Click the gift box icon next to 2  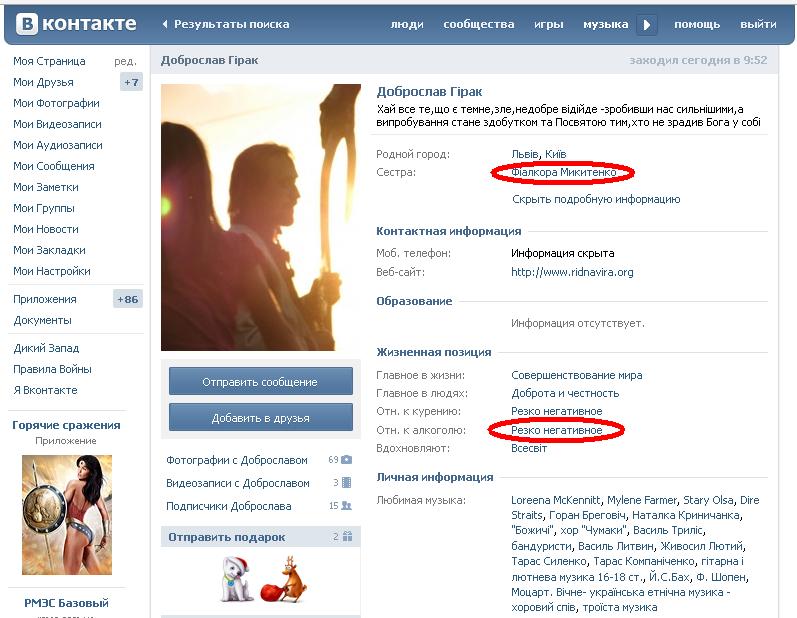coord(347,536)
